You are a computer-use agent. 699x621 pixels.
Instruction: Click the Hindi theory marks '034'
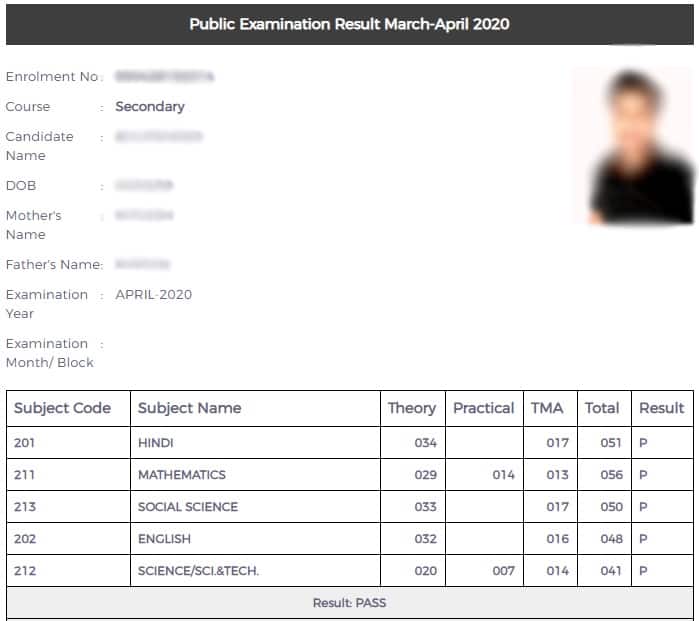pos(425,443)
